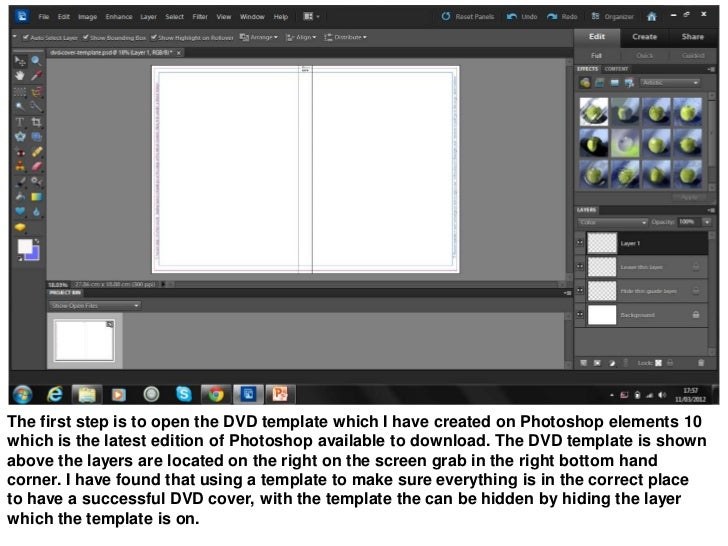Toggle lock transparent pixels button

(x=658, y=363)
